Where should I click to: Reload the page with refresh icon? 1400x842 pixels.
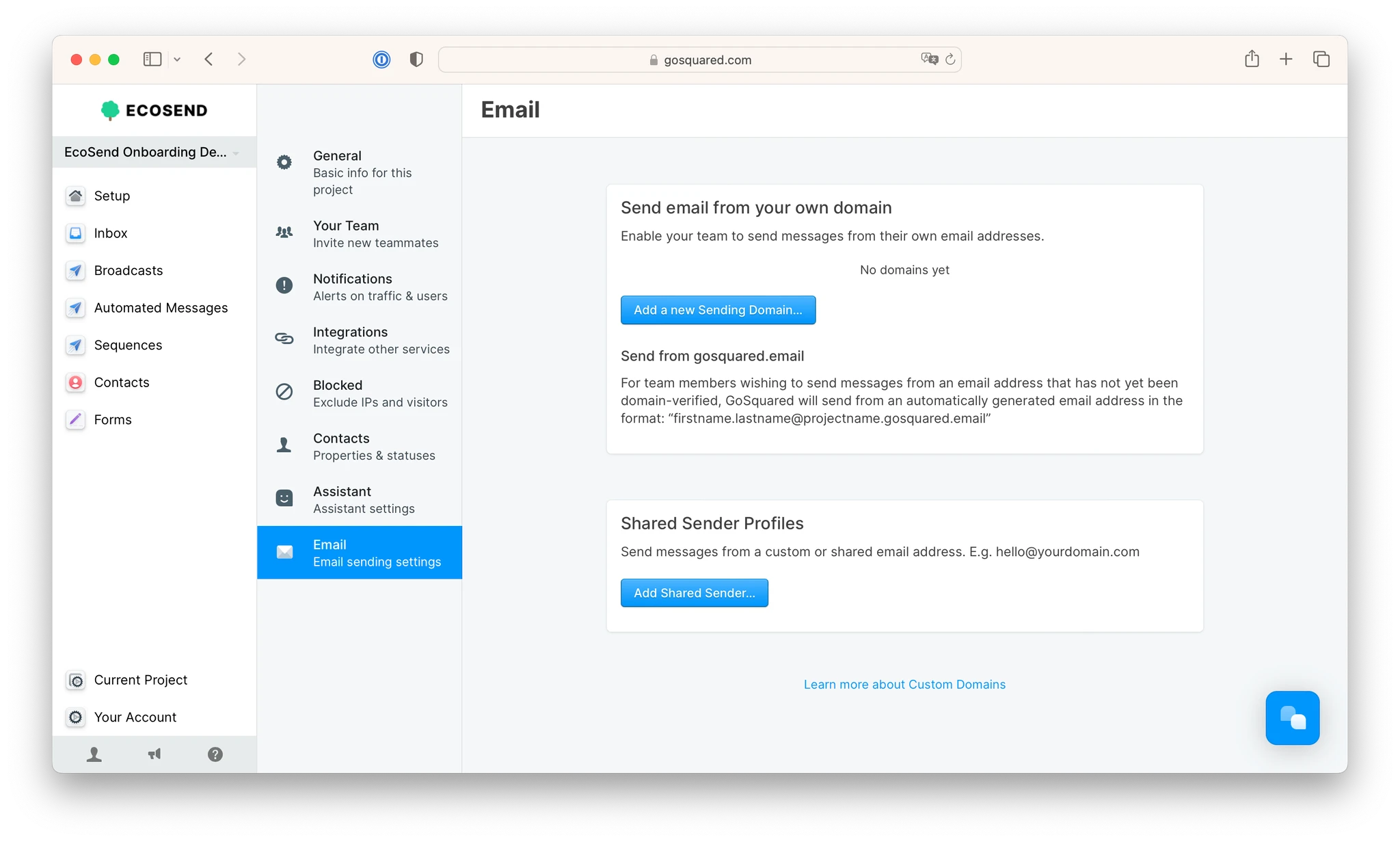(x=950, y=60)
